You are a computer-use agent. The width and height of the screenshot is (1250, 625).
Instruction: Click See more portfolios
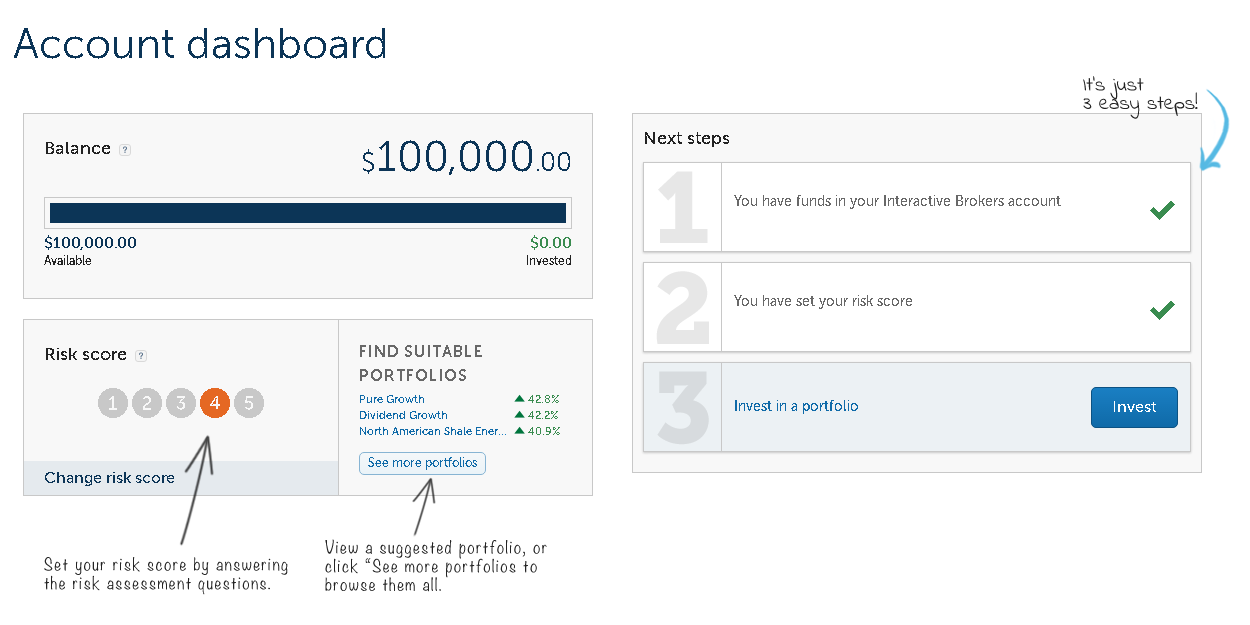pyautogui.click(x=422, y=463)
